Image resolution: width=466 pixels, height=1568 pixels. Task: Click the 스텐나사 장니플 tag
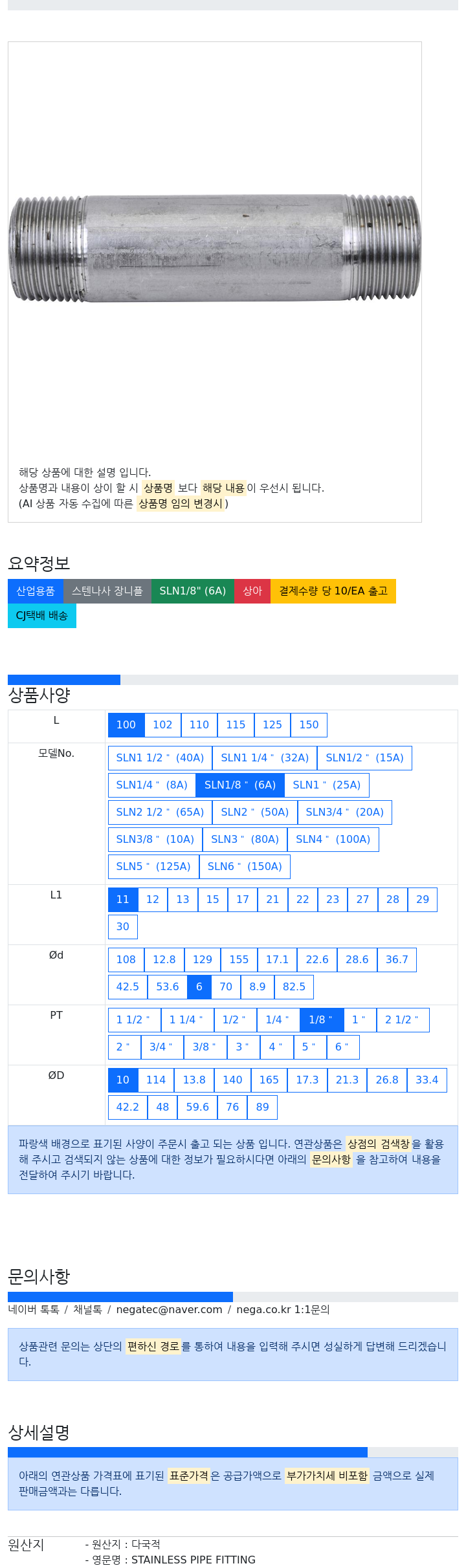[107, 591]
